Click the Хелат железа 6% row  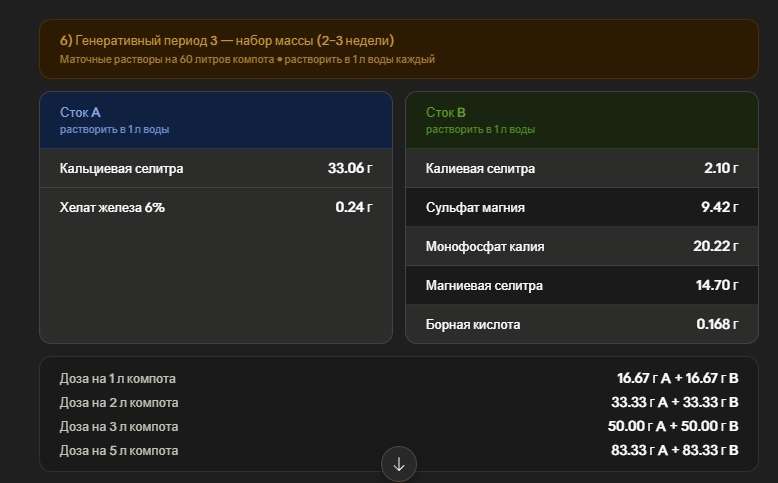(x=216, y=207)
